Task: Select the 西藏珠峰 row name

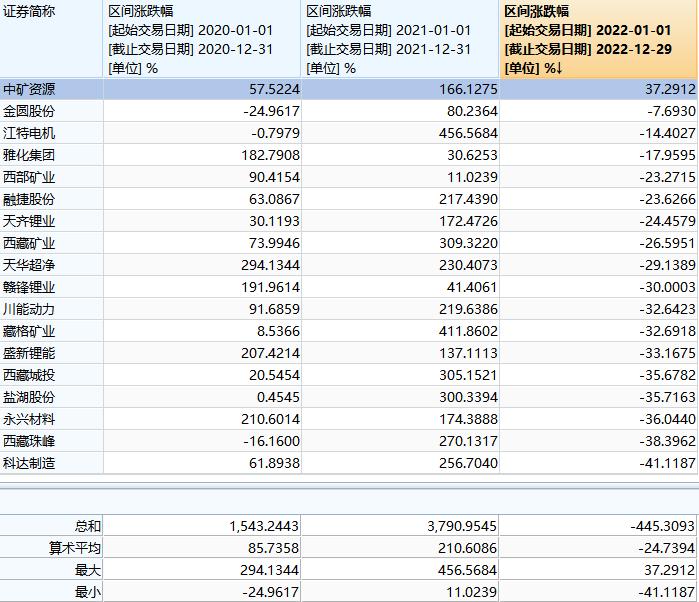Action: (x=29, y=441)
